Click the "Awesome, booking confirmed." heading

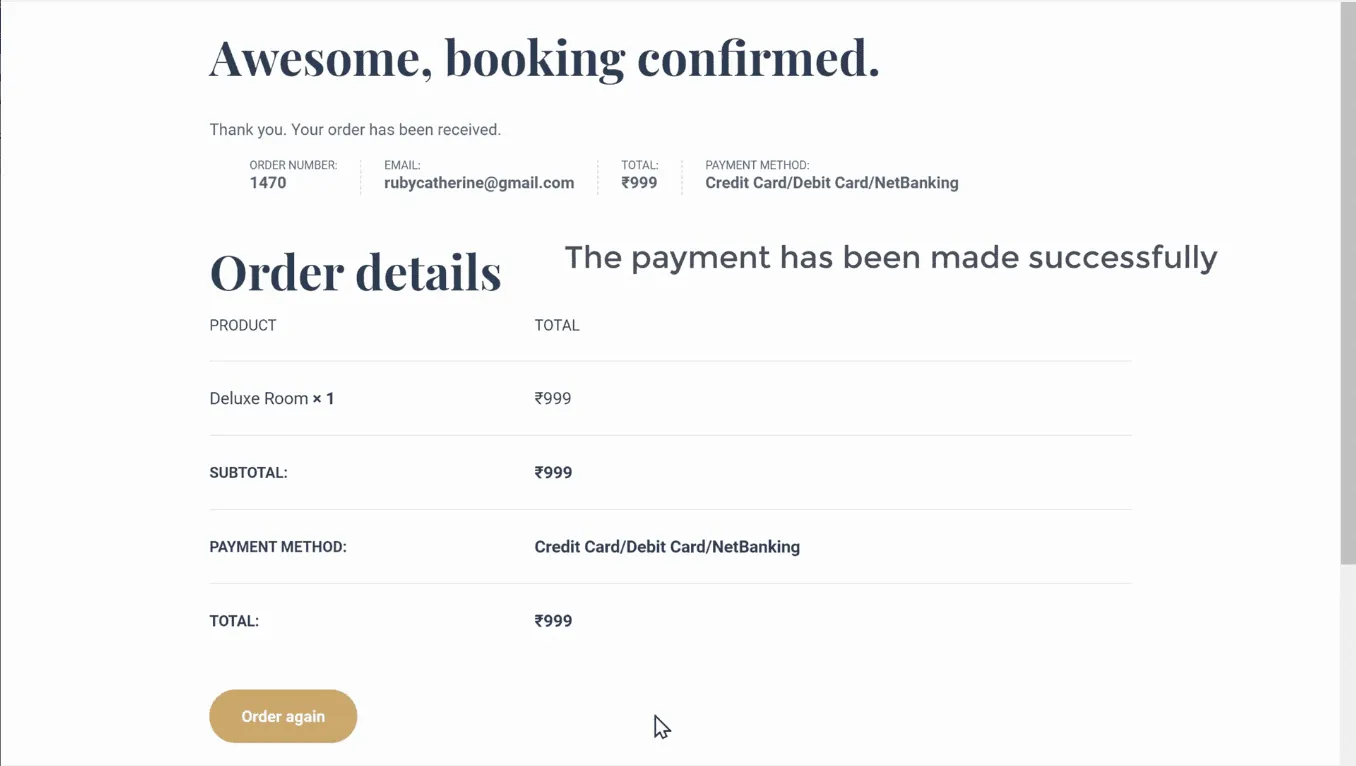pyautogui.click(x=544, y=58)
